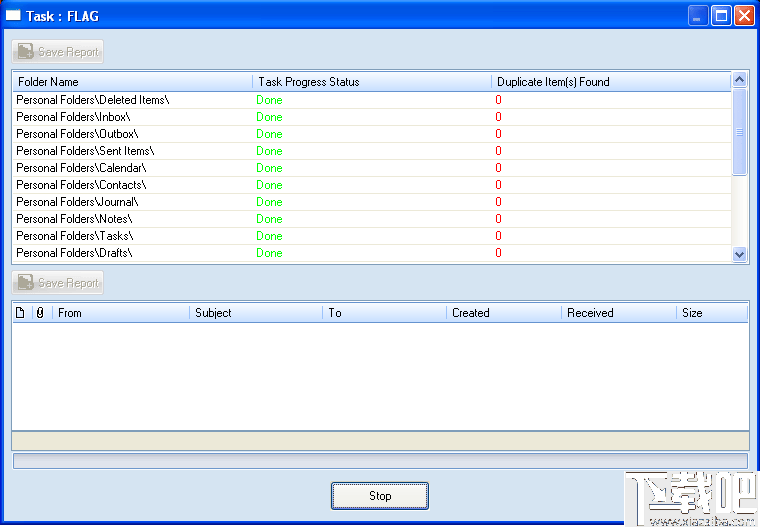Image resolution: width=760 pixels, height=527 pixels.
Task: Close the Task : FLAG window
Action: pos(744,16)
